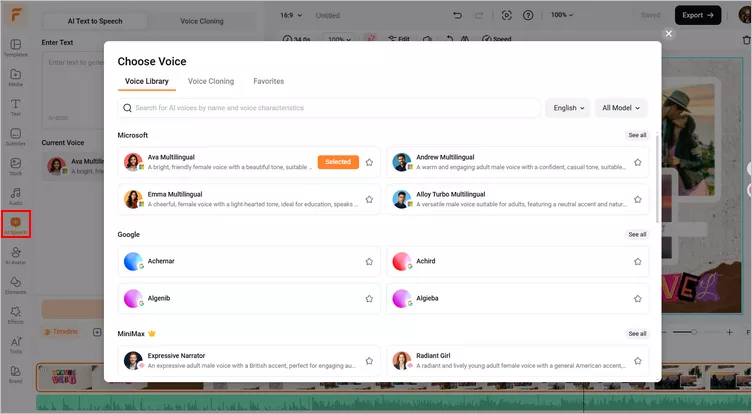Open the Media sidebar panel
Screen dimensions: 752x414
tap(15, 78)
